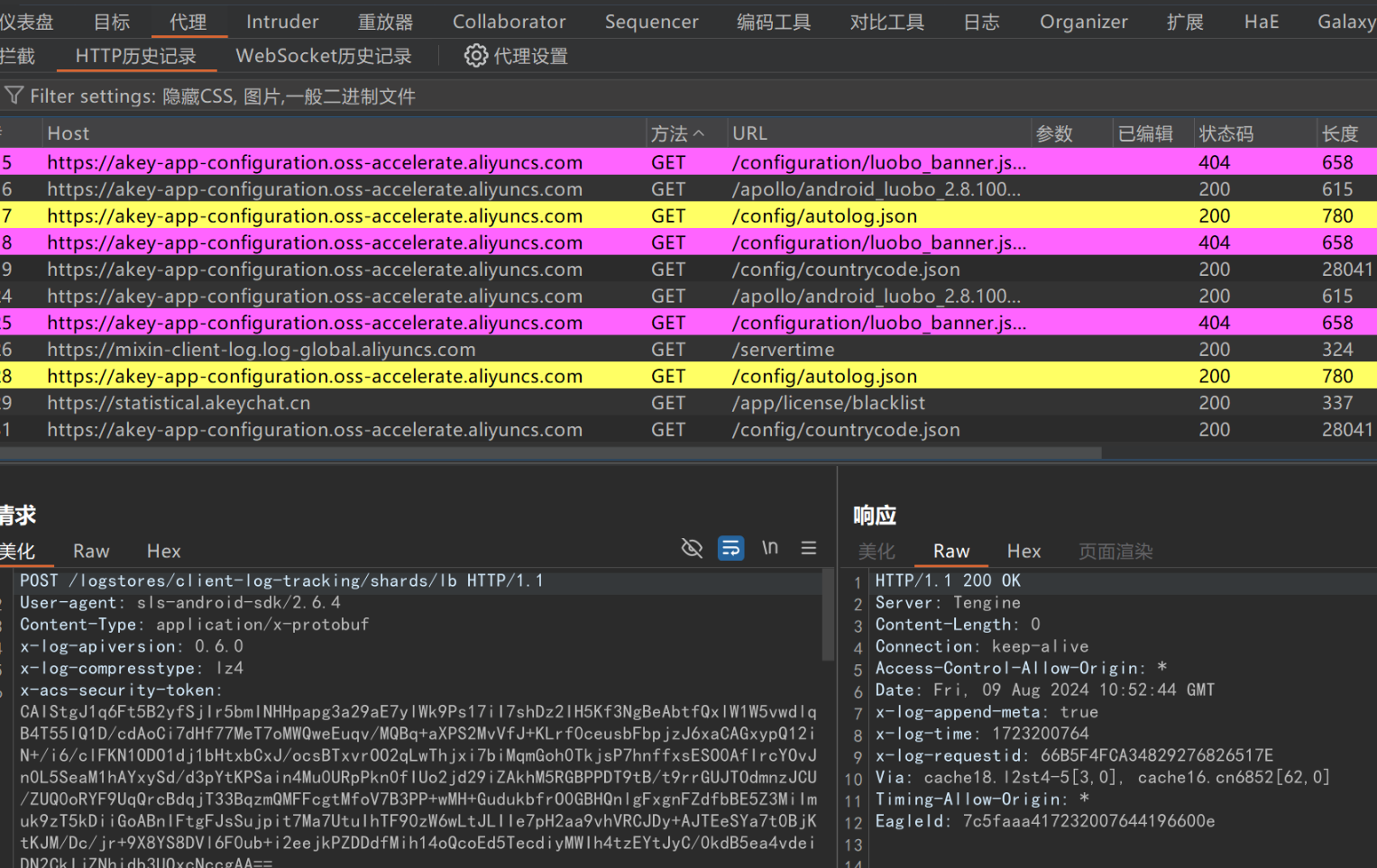Select request Raw view tab

[91, 551]
